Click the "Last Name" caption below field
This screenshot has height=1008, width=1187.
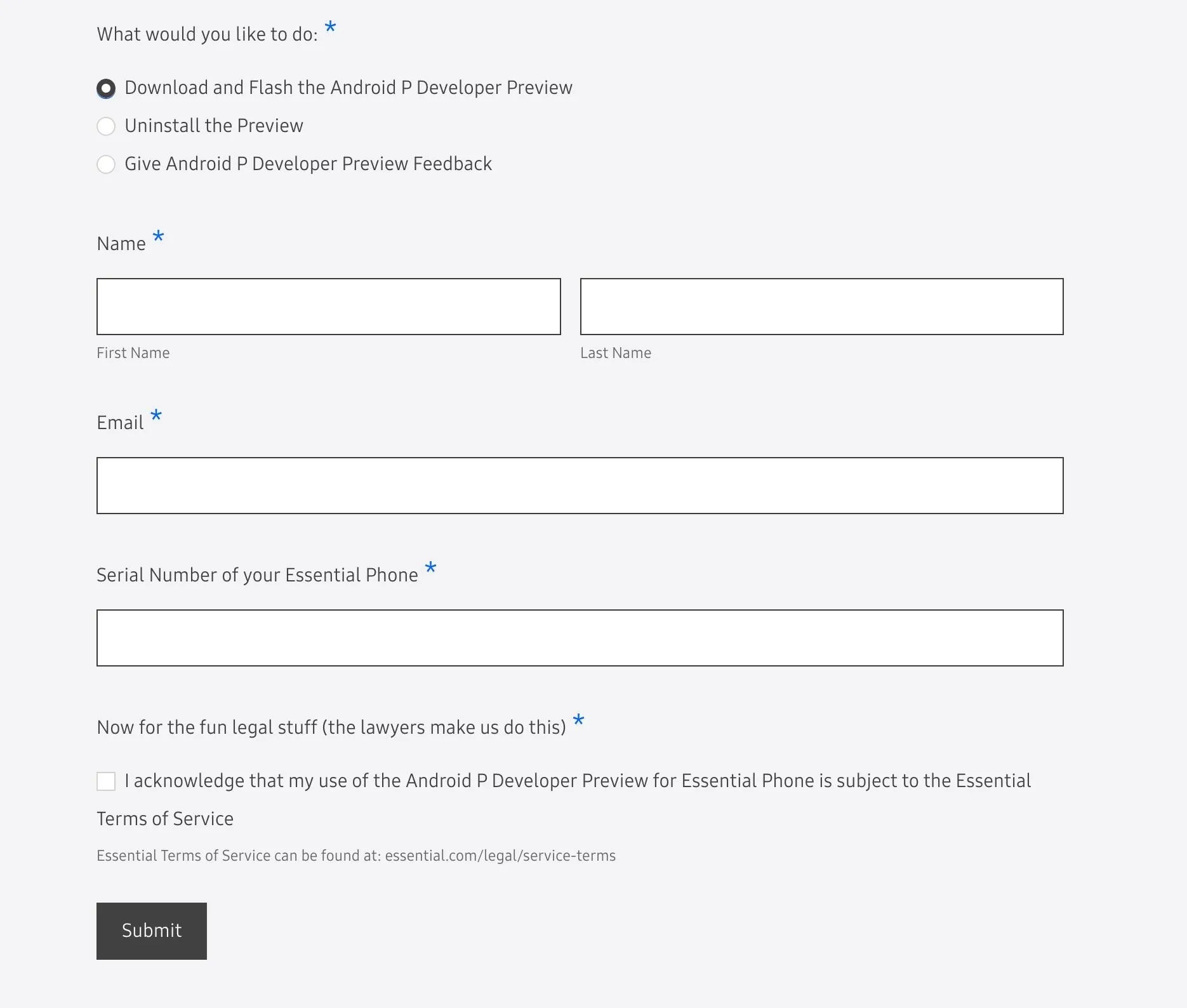pos(616,353)
